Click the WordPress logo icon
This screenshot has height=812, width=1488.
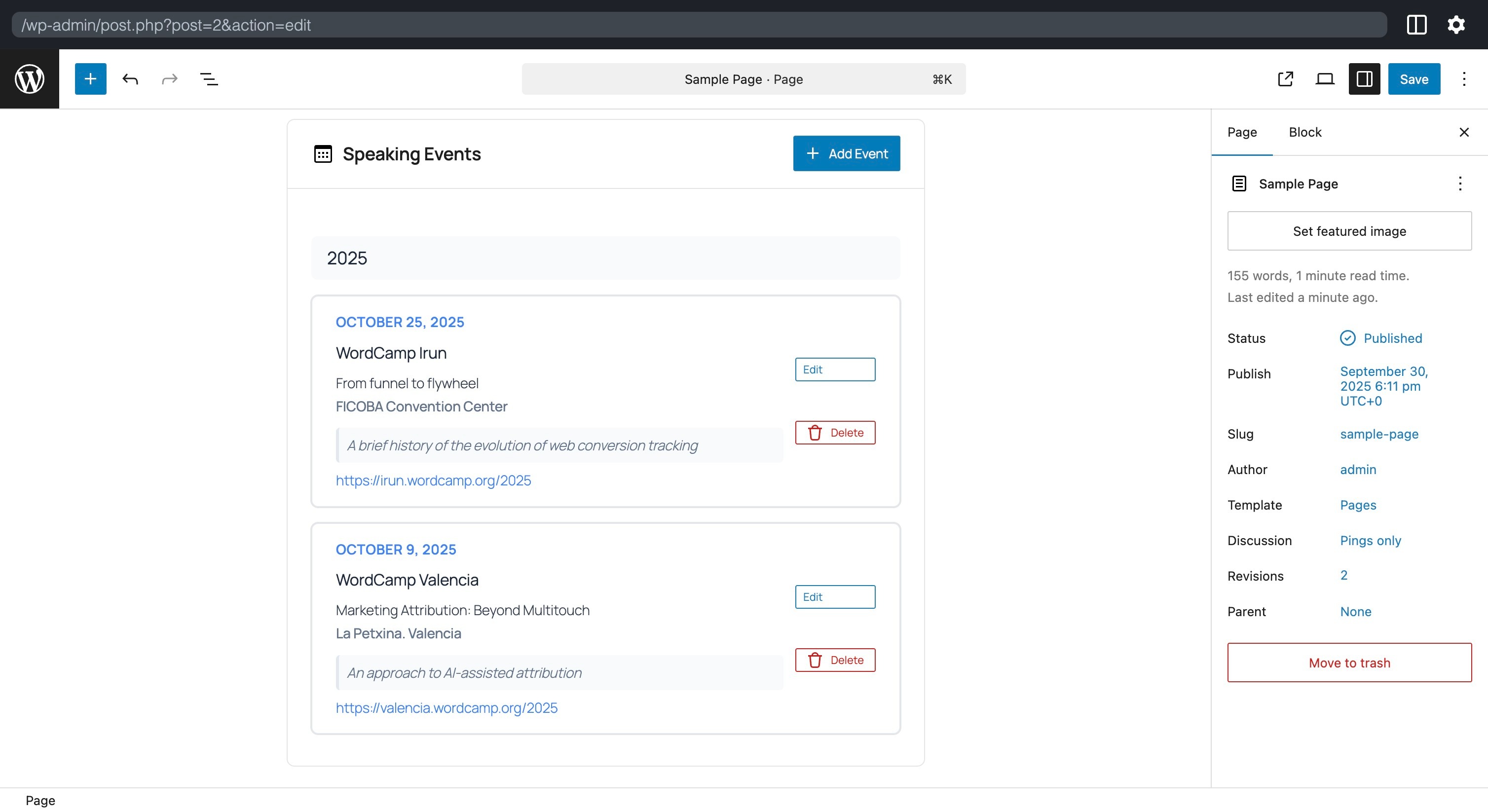click(x=30, y=79)
